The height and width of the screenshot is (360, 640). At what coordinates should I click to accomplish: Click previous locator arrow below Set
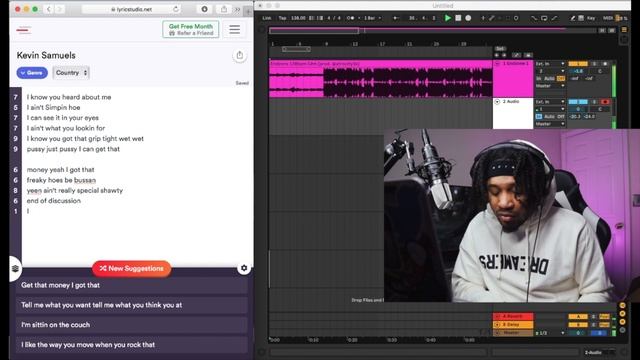point(497,55)
